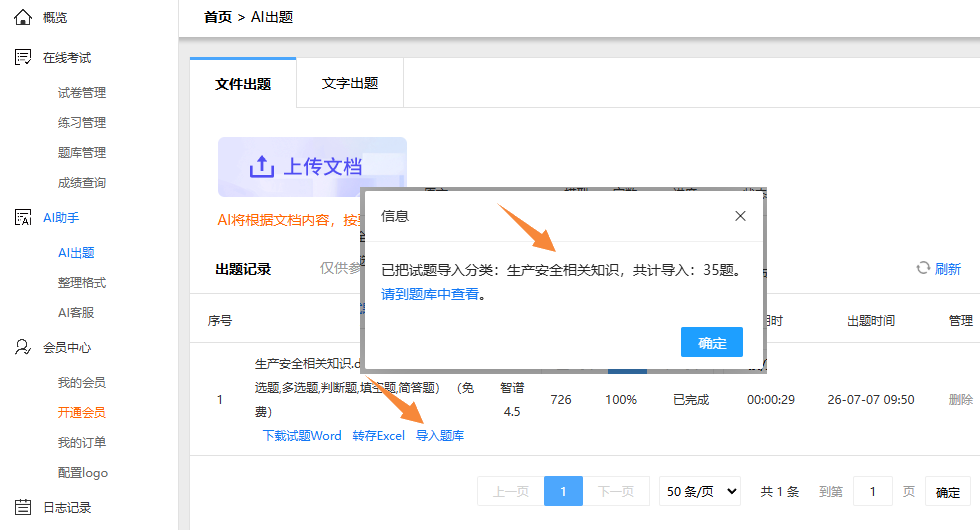Click the upload arrow icon in 上传文档
980x530 pixels.
[x=261, y=166]
